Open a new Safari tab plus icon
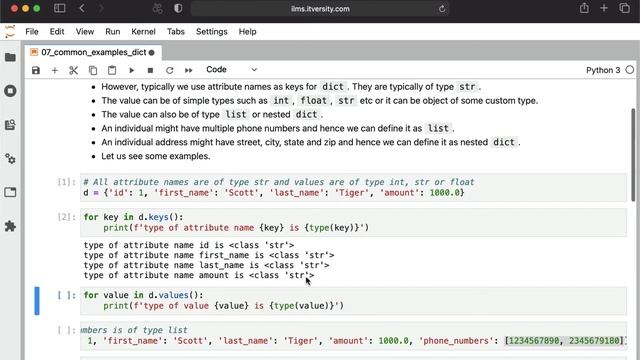The width and height of the screenshot is (640, 360). click(604, 8)
